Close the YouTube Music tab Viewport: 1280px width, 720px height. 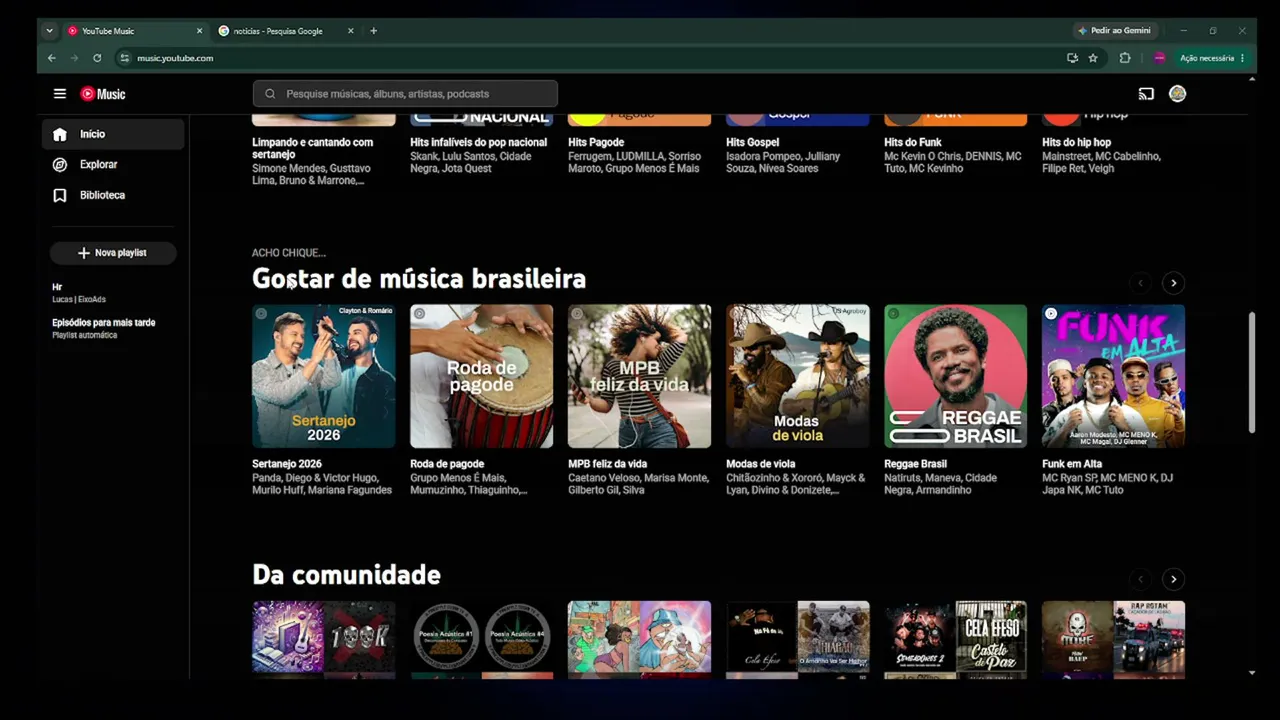199,31
